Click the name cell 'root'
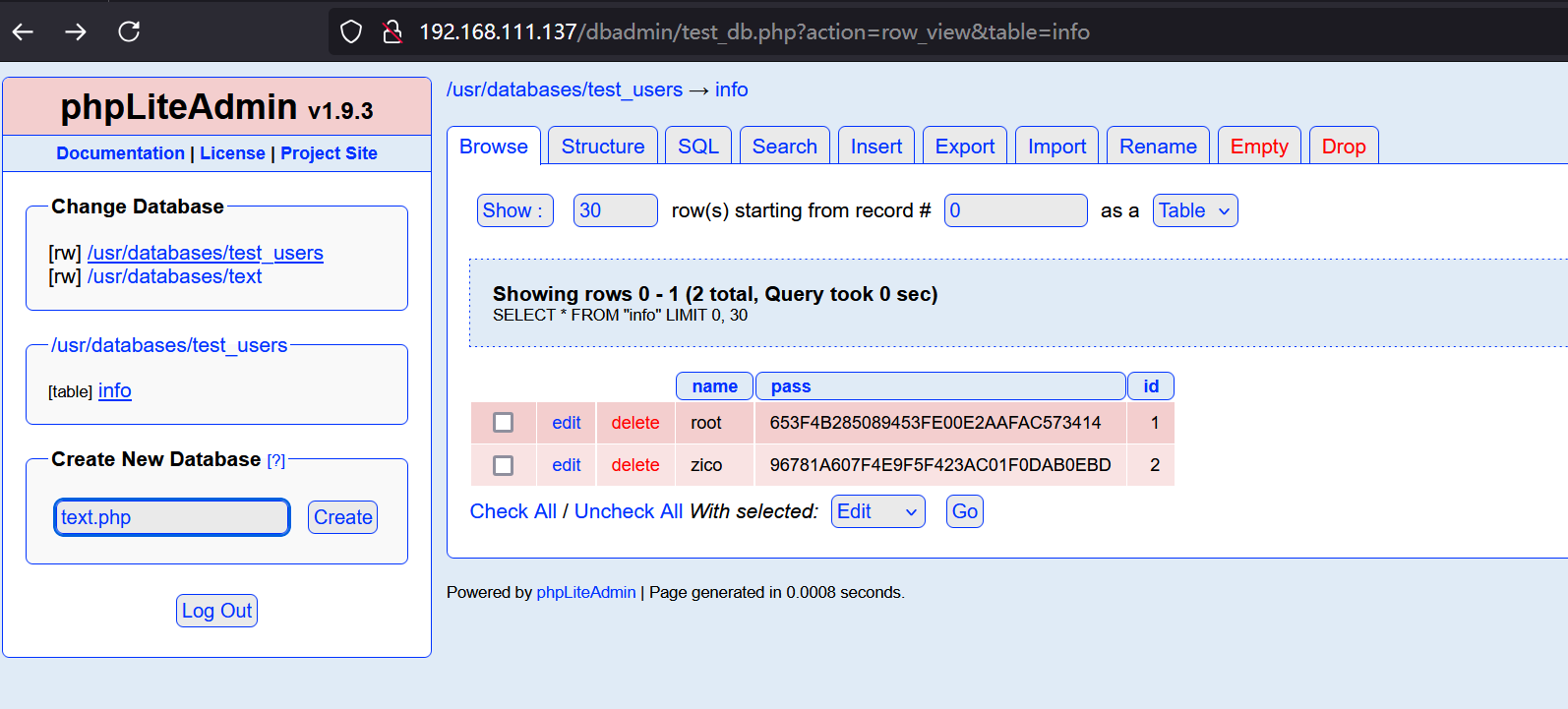Image resolution: width=1568 pixels, height=709 pixels. click(715, 423)
